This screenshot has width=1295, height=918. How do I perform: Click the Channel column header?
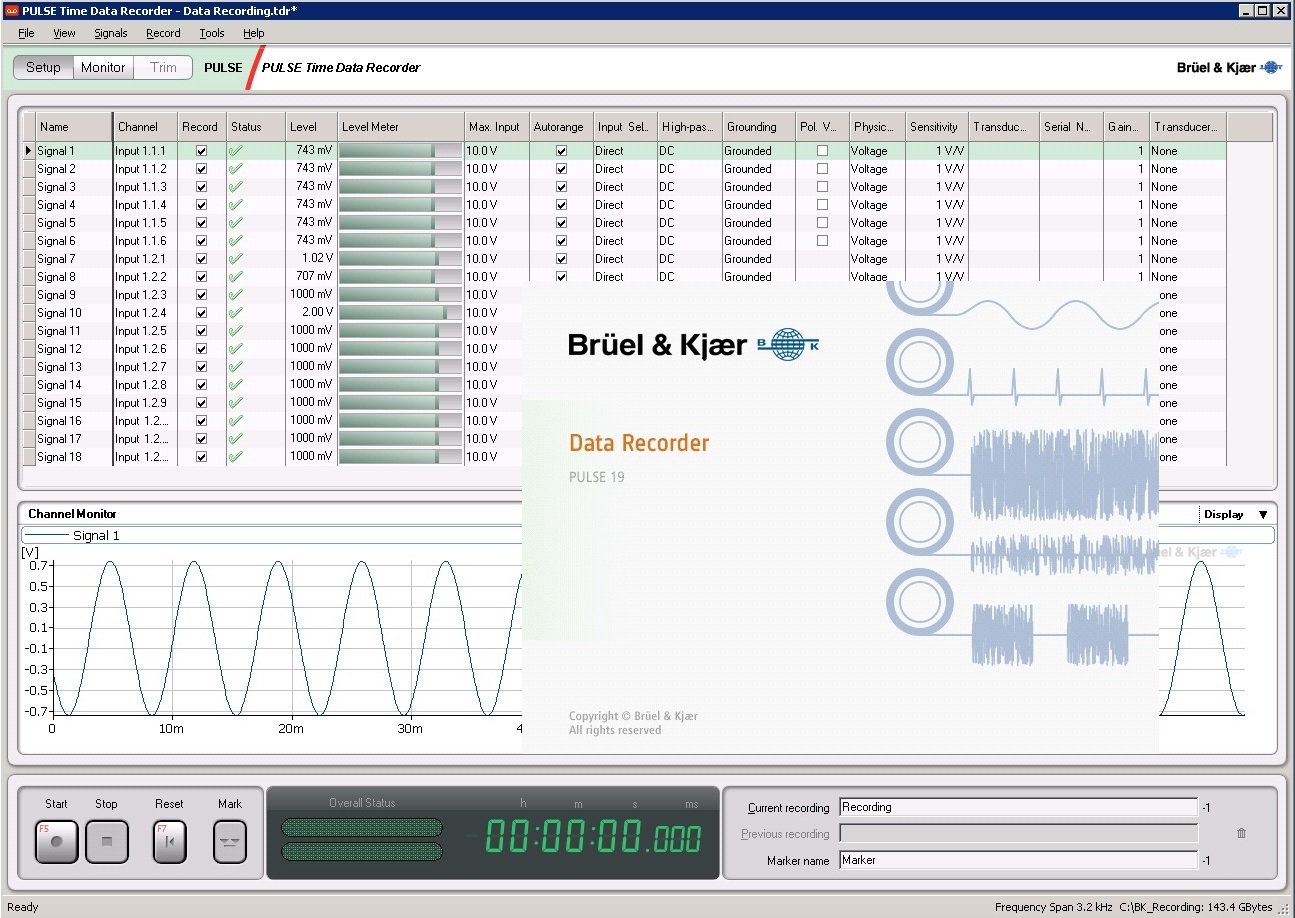145,127
